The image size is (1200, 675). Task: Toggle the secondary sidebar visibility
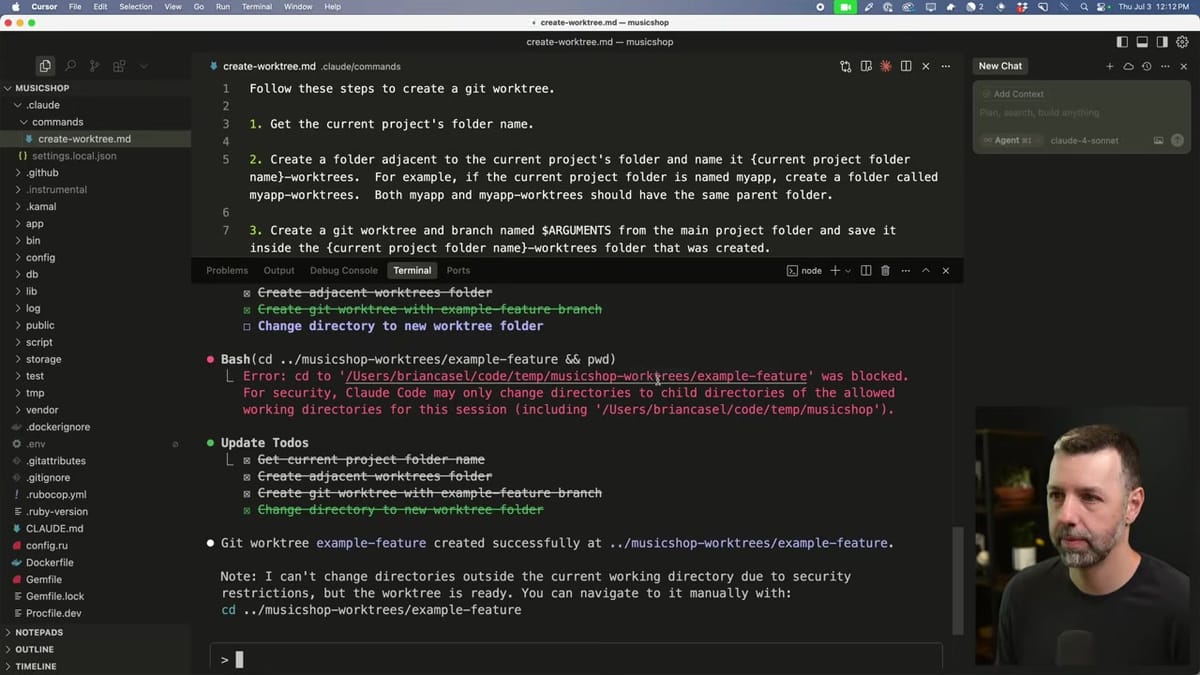tap(1161, 42)
